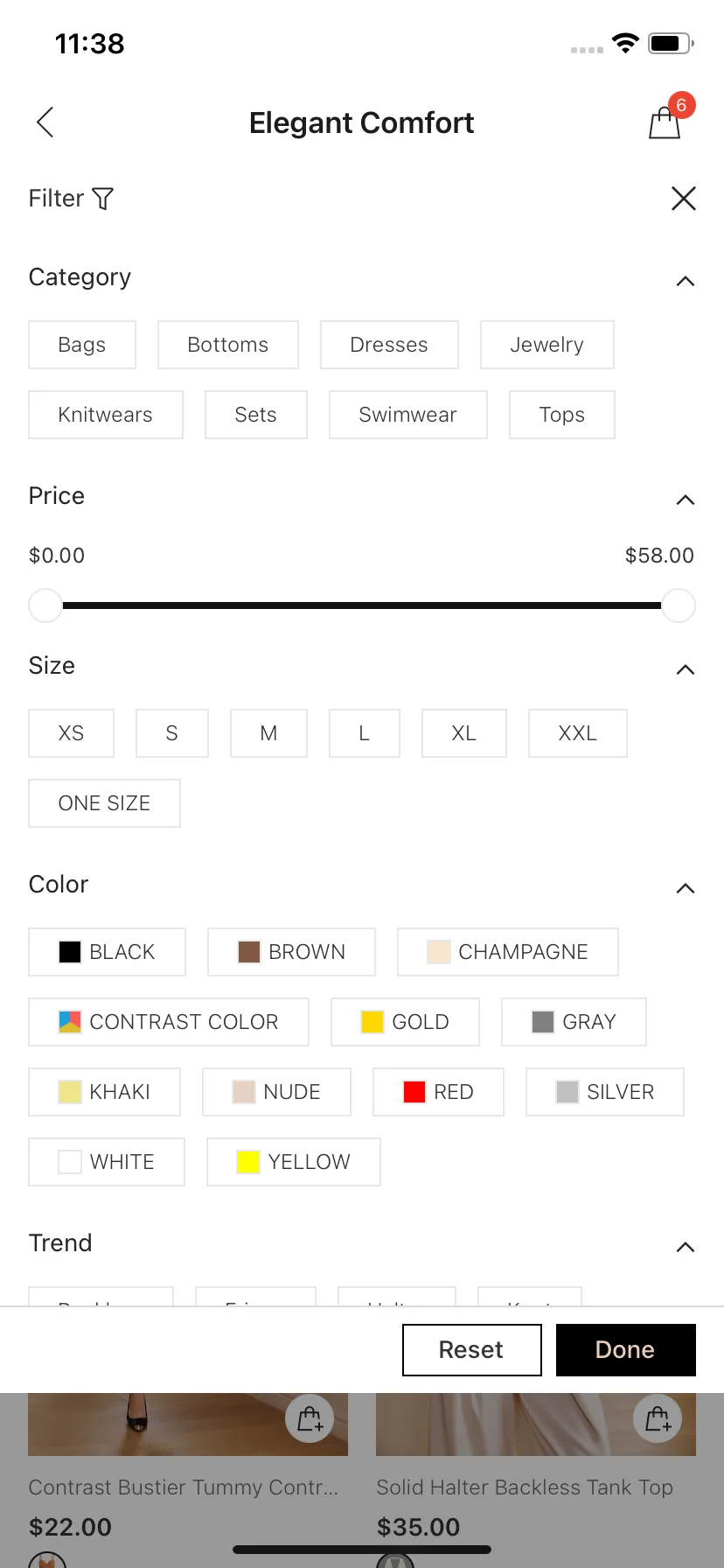724x1568 pixels.
Task: Select the RED color swatch
Action: click(438, 1092)
